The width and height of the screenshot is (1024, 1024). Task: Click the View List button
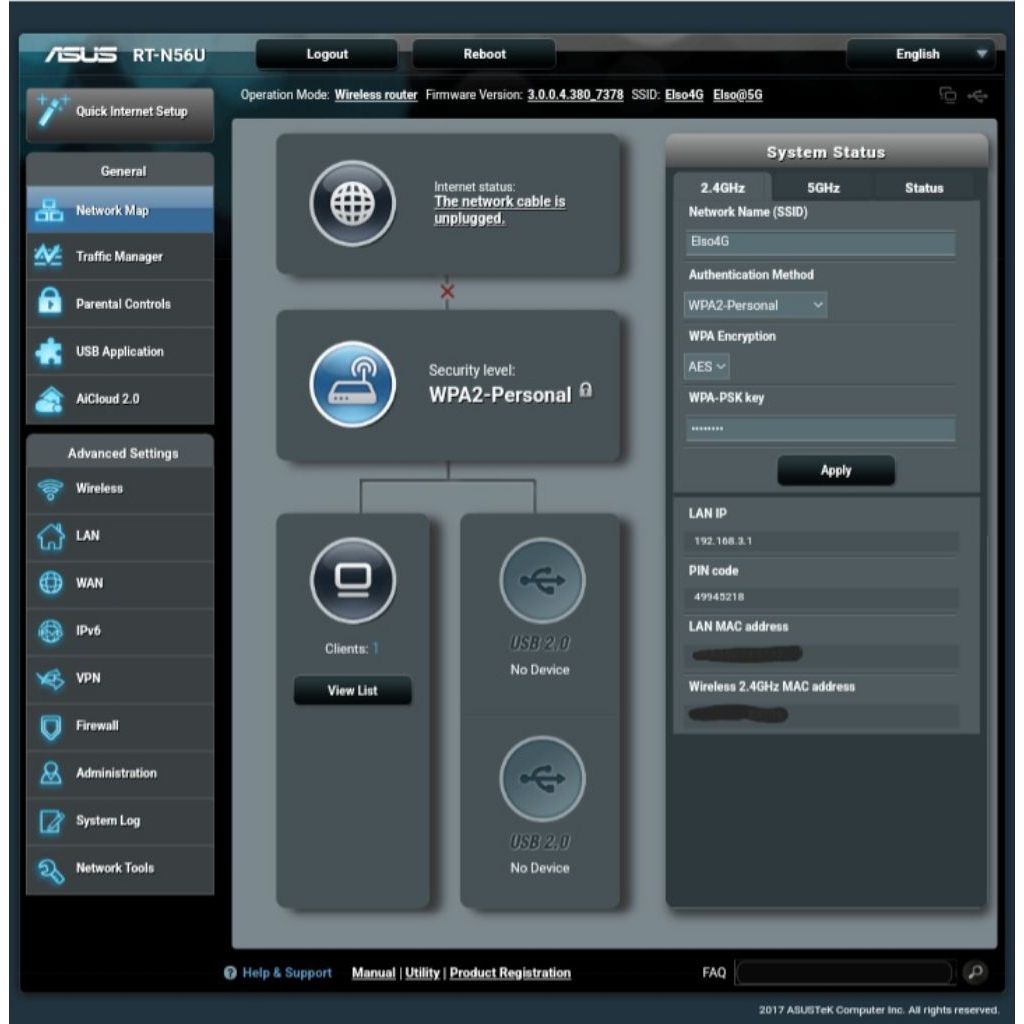352,691
